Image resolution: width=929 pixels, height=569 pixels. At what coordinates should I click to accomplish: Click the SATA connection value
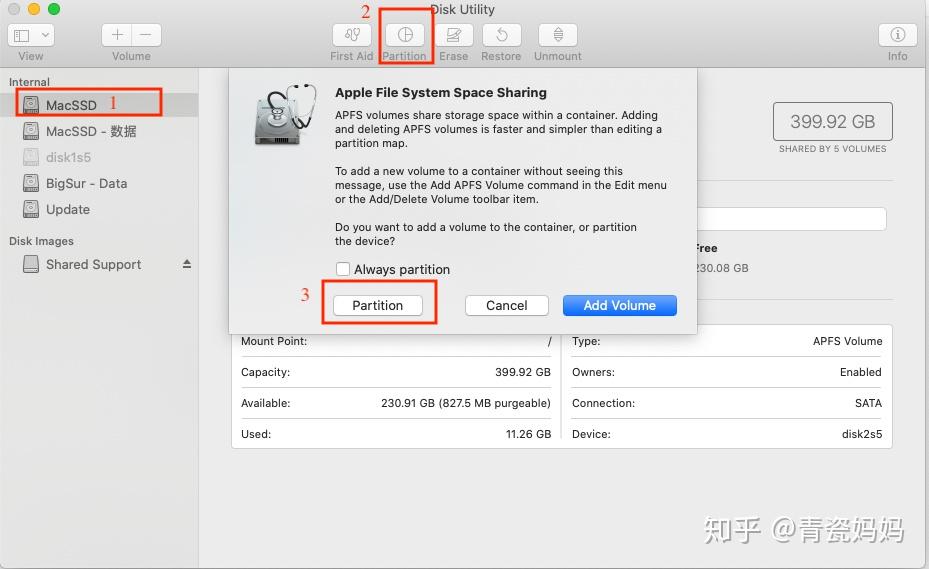[868, 403]
